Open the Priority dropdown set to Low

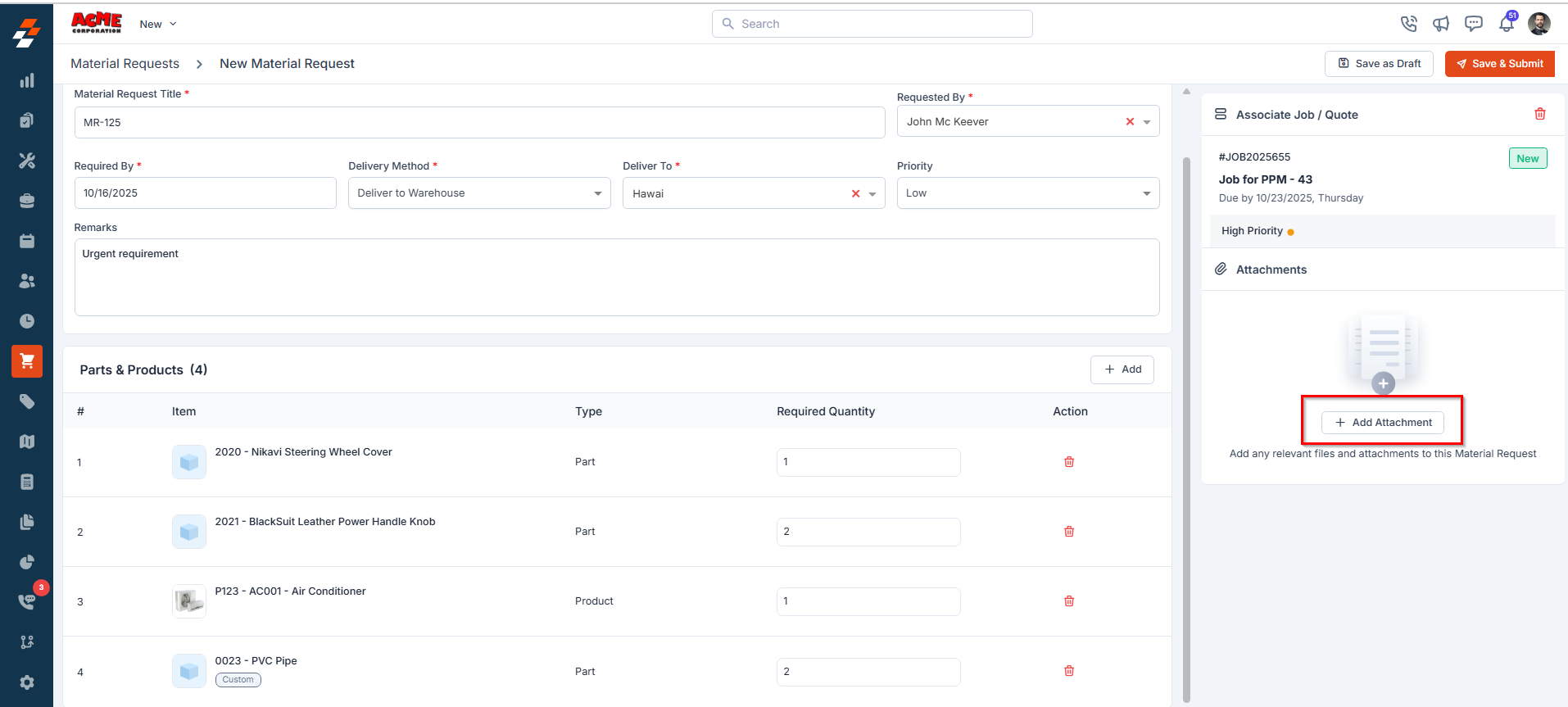click(x=1028, y=193)
